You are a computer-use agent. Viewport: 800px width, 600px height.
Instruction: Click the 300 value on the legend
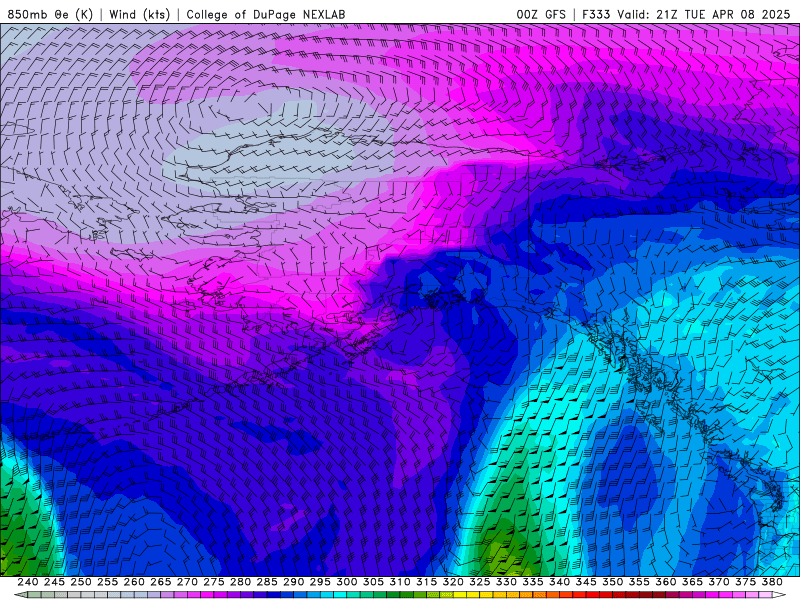(x=347, y=582)
